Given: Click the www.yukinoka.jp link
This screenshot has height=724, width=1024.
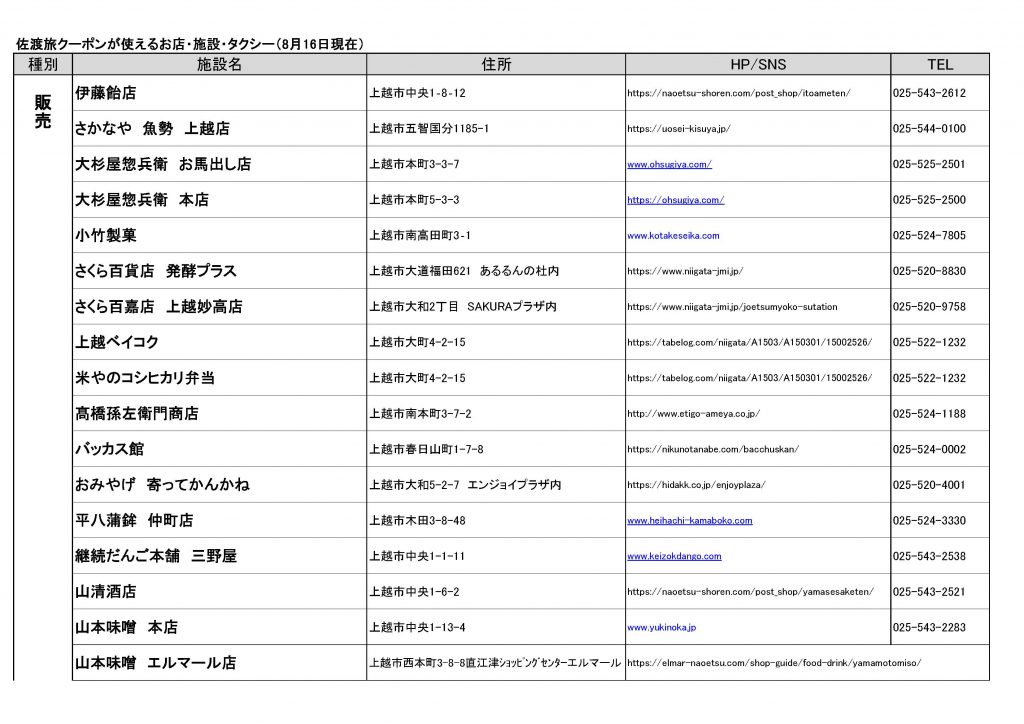Looking at the screenshot, I should 661,627.
